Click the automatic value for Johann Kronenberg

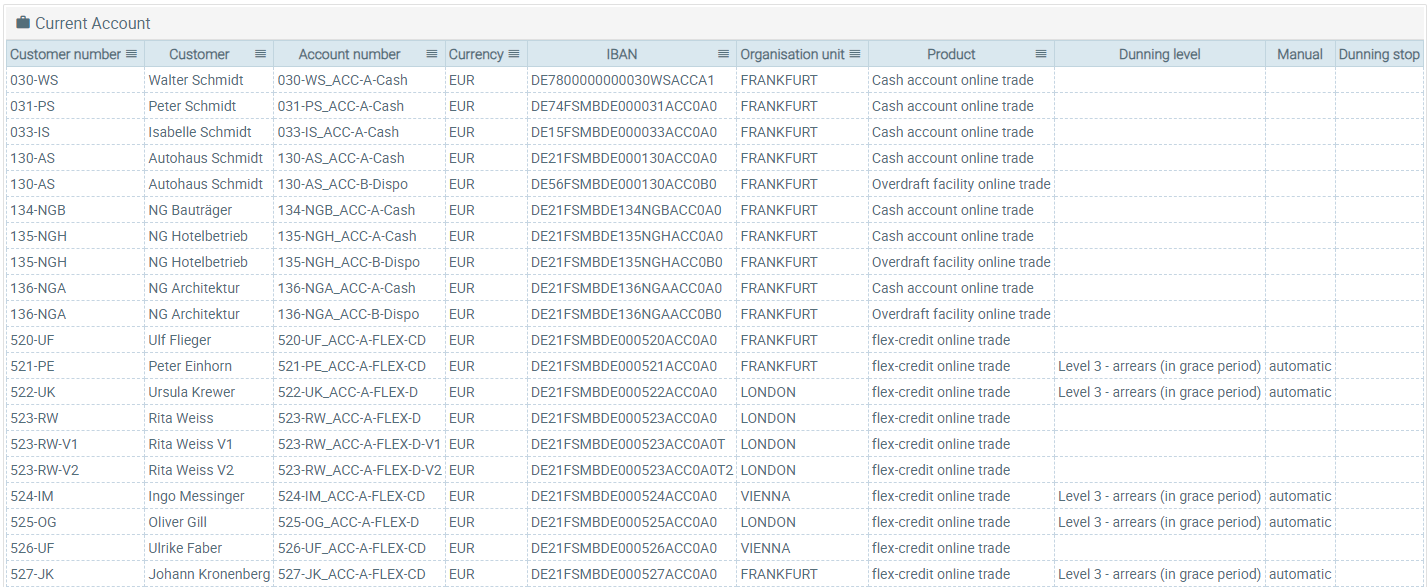(x=1300, y=574)
